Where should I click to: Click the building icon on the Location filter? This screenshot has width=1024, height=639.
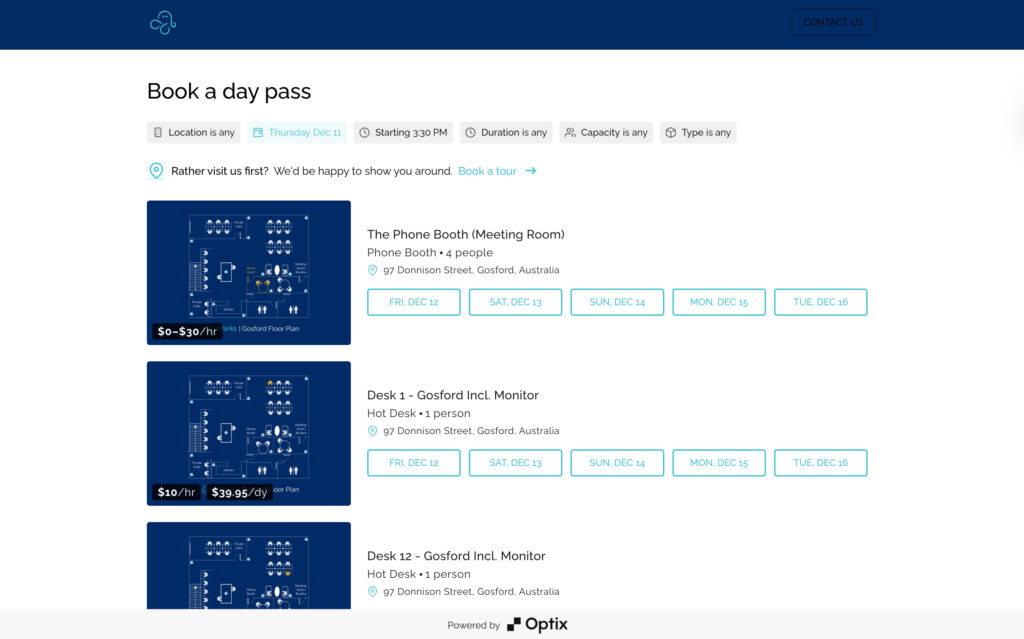(x=159, y=132)
